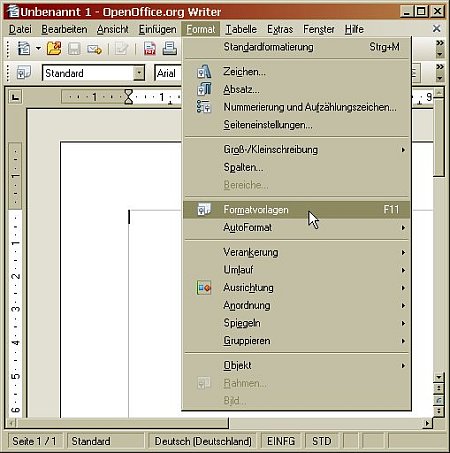Click the vertical scrollbar down arrow
The height and width of the screenshot is (453, 450).
[x=439, y=377]
